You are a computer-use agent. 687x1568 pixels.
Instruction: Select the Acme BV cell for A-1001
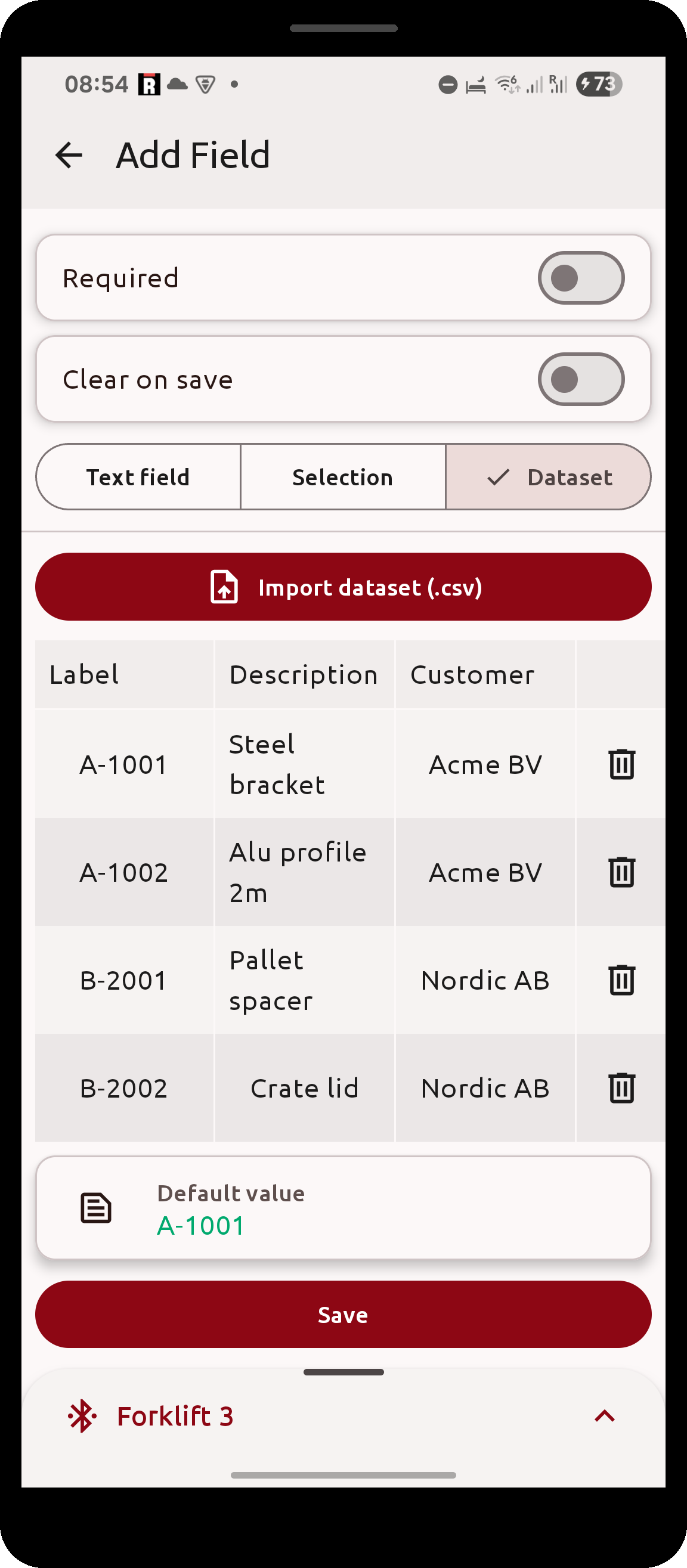tap(485, 764)
